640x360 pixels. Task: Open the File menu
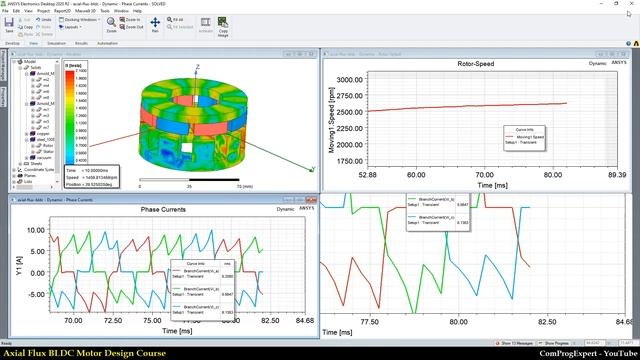[5, 11]
